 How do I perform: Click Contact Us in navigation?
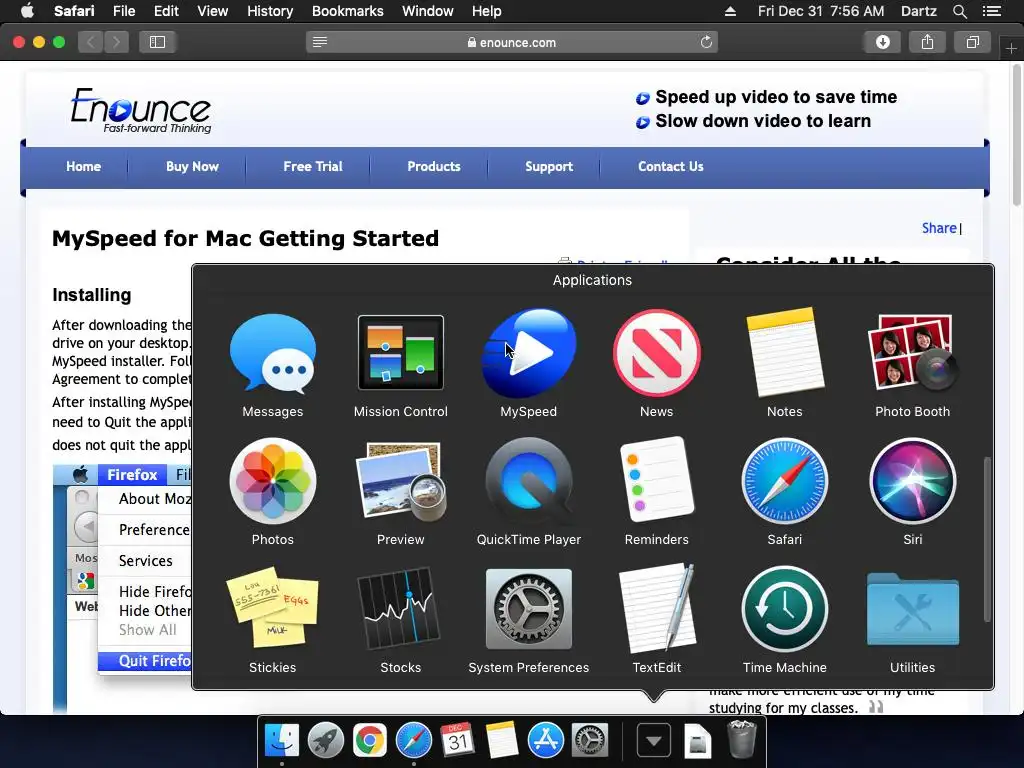tap(671, 167)
